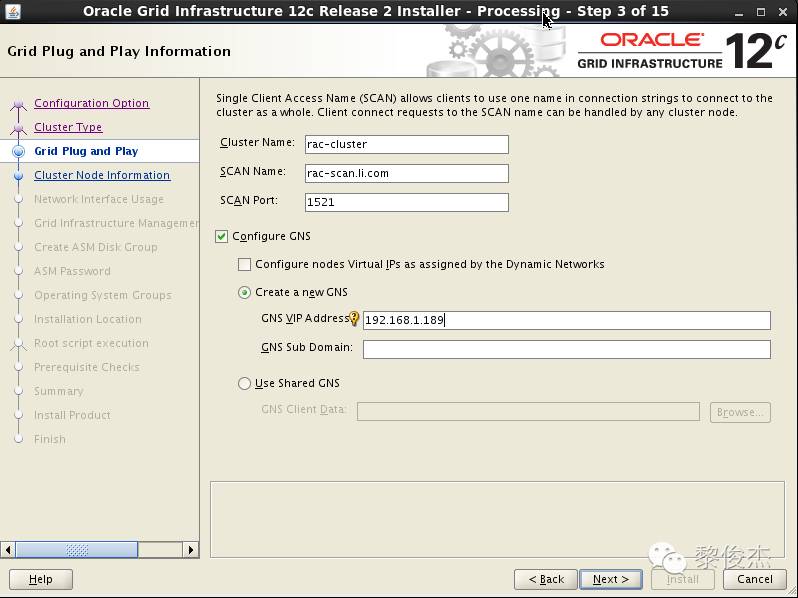Click the Back button
The image size is (798, 598).
[x=546, y=579]
